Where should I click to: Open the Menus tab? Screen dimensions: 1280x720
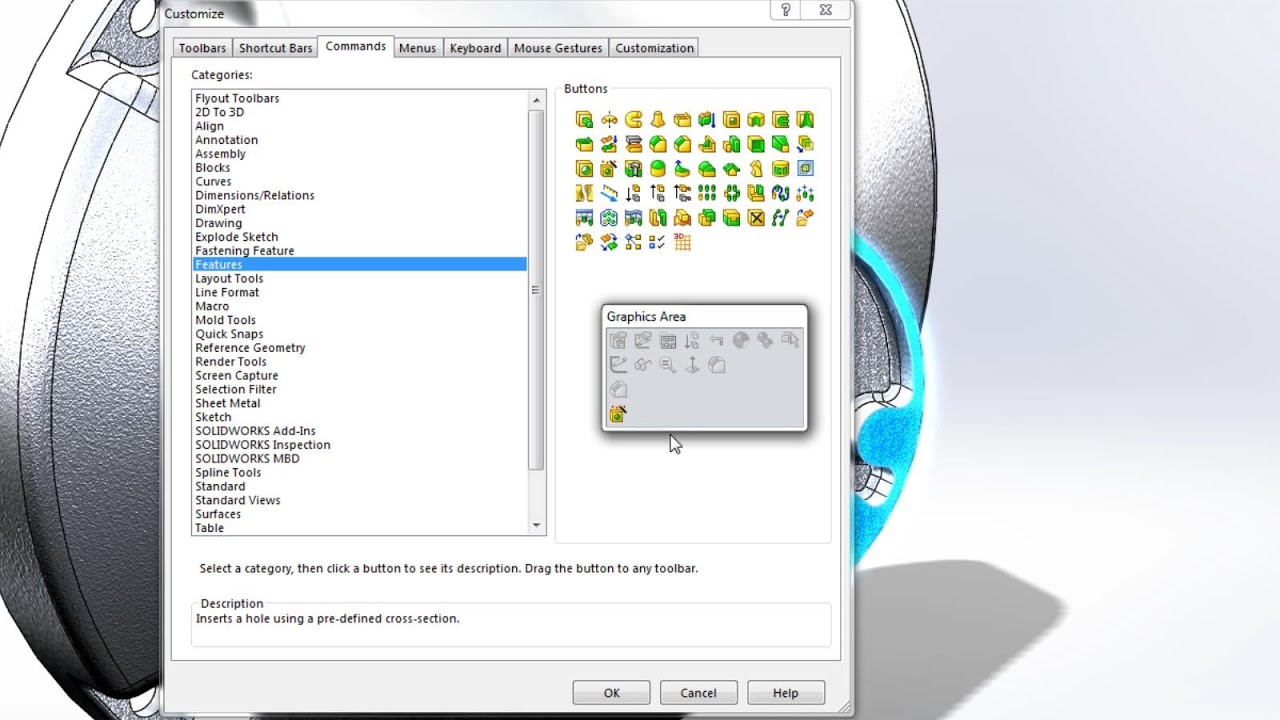tap(417, 48)
